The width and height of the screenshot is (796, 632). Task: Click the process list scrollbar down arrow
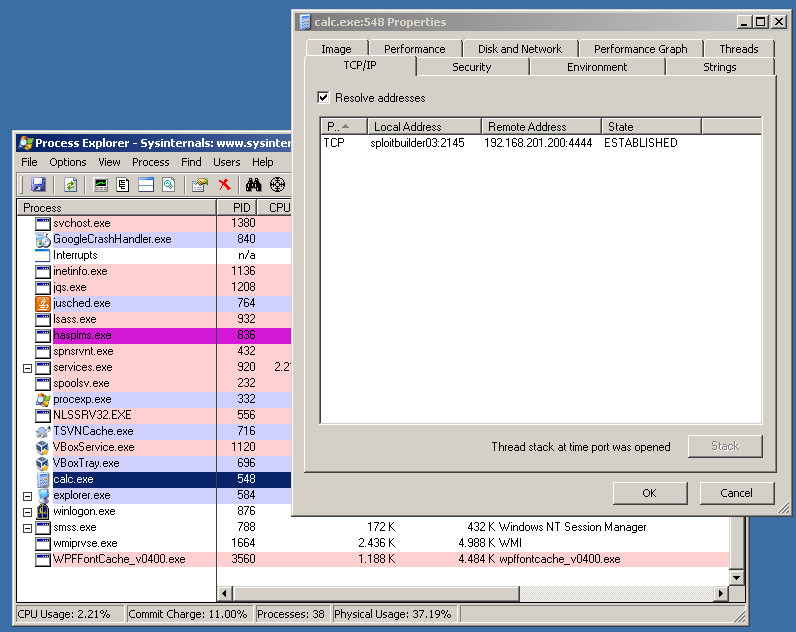pos(737,578)
